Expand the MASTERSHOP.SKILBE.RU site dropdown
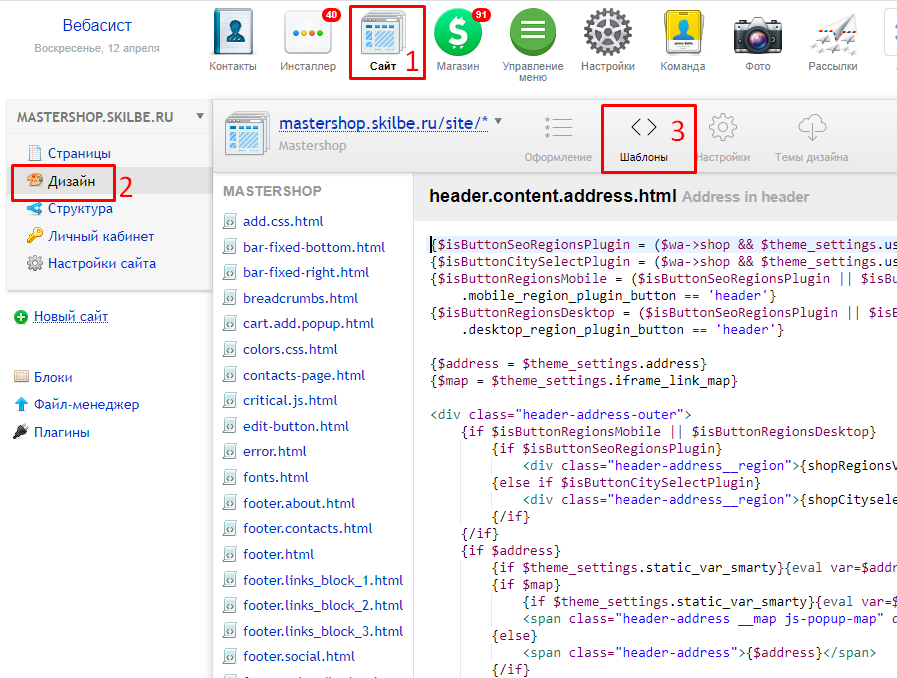 click(x=200, y=117)
